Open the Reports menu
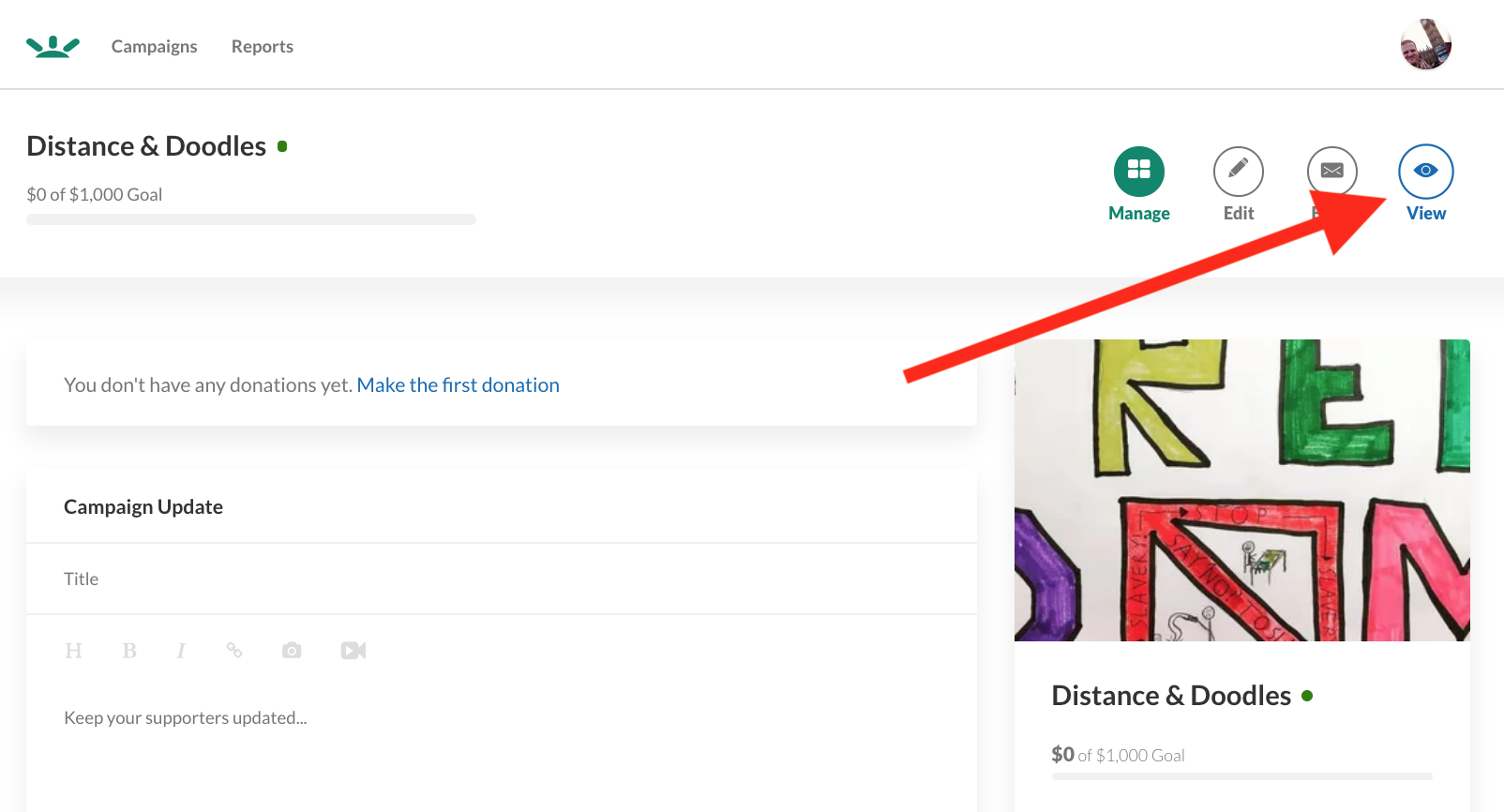Image resolution: width=1504 pixels, height=812 pixels. point(263,46)
